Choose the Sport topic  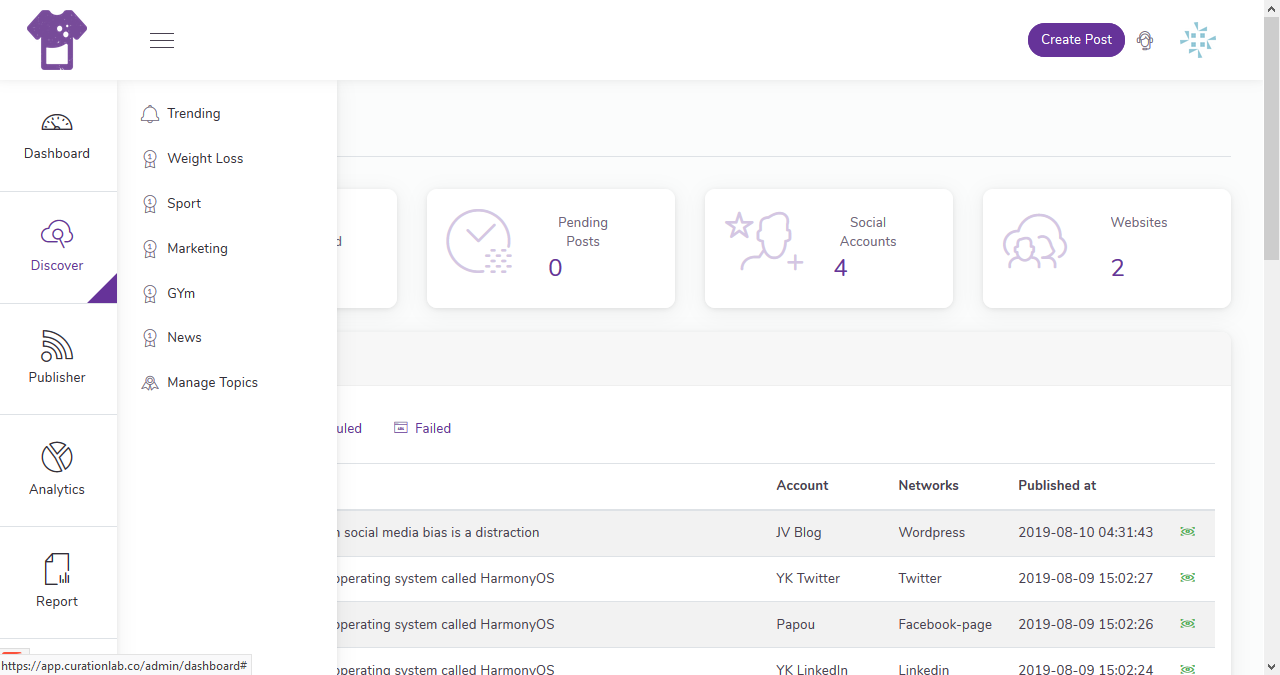184,204
